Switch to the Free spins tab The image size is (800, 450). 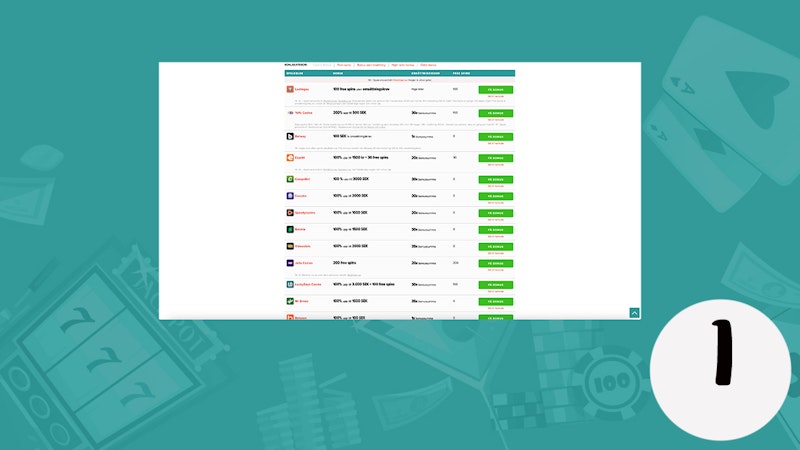pos(344,64)
